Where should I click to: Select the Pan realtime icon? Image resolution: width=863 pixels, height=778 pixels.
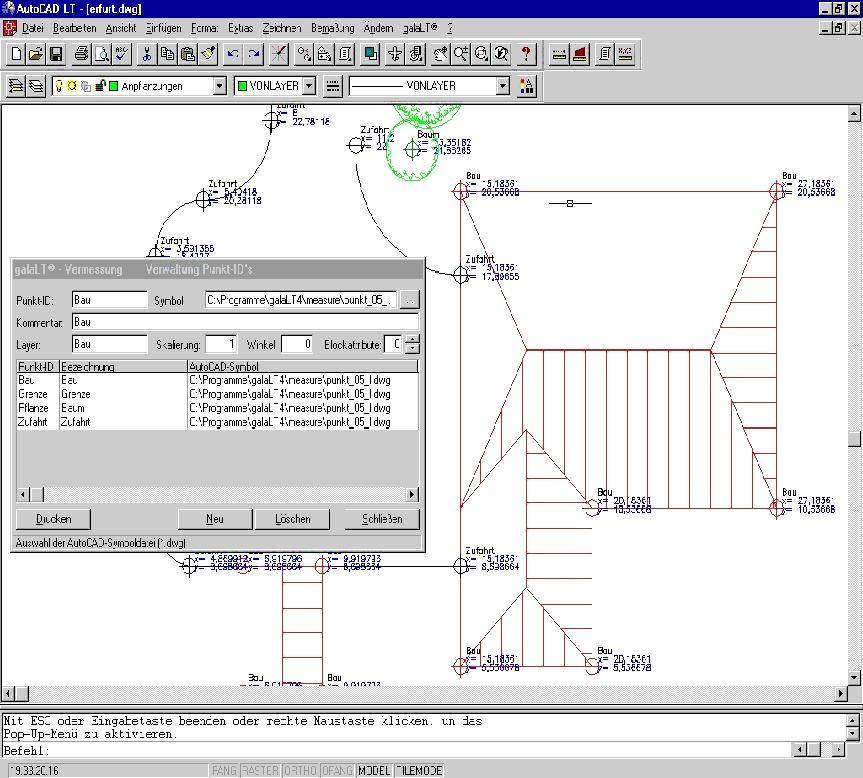tap(440, 54)
